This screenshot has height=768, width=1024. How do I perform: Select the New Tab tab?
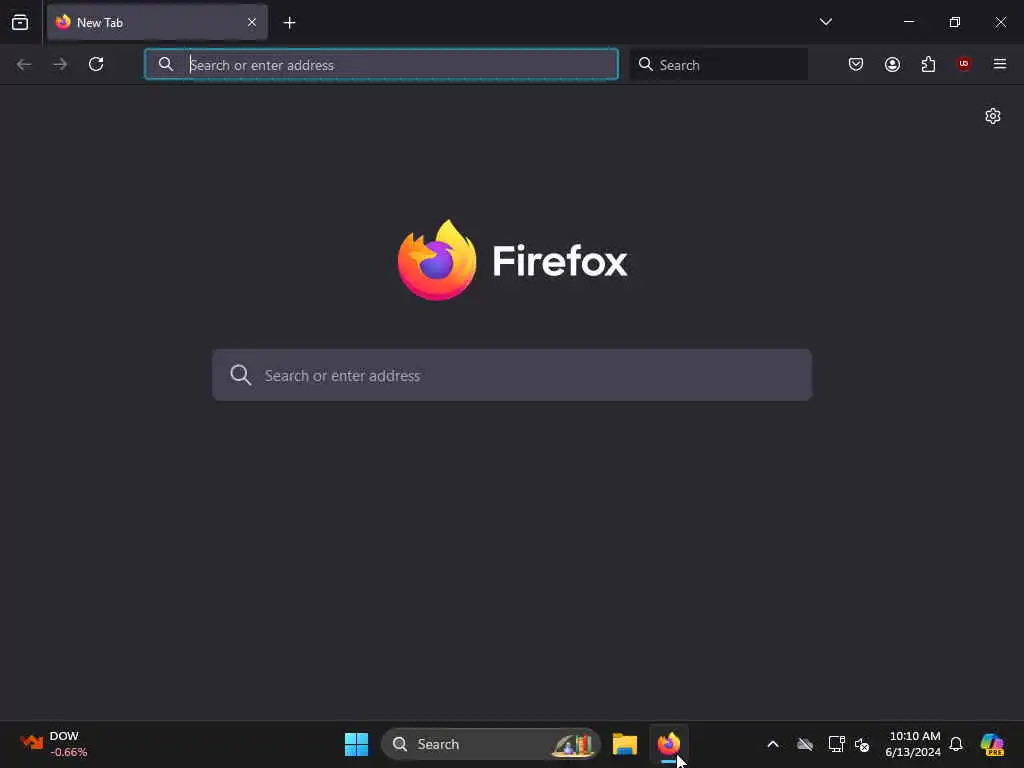pyautogui.click(x=157, y=22)
